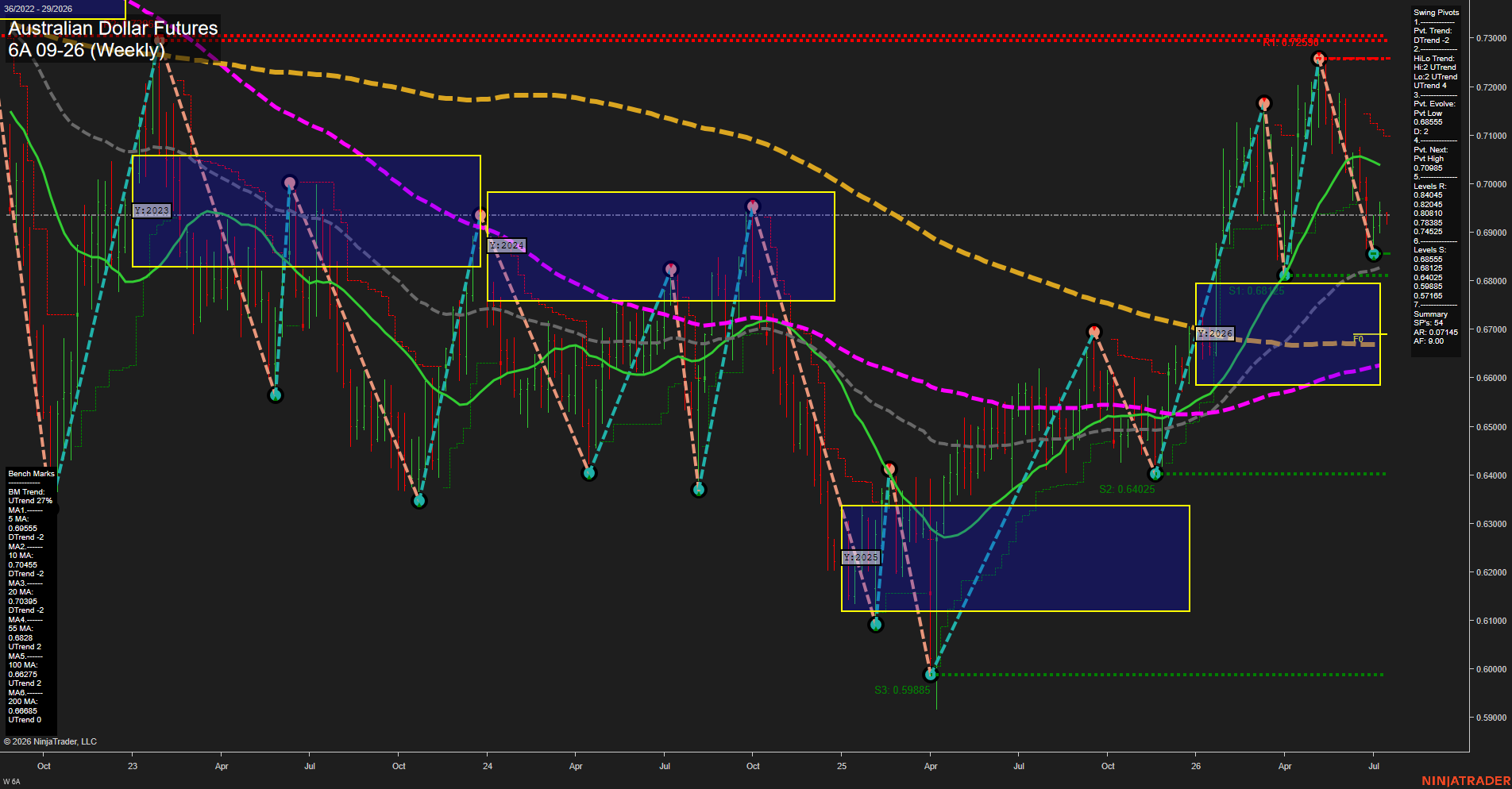Screen dimensions: 1512x789
Task: Select resistance level 0.74525 in Levels R
Action: coord(1429,232)
